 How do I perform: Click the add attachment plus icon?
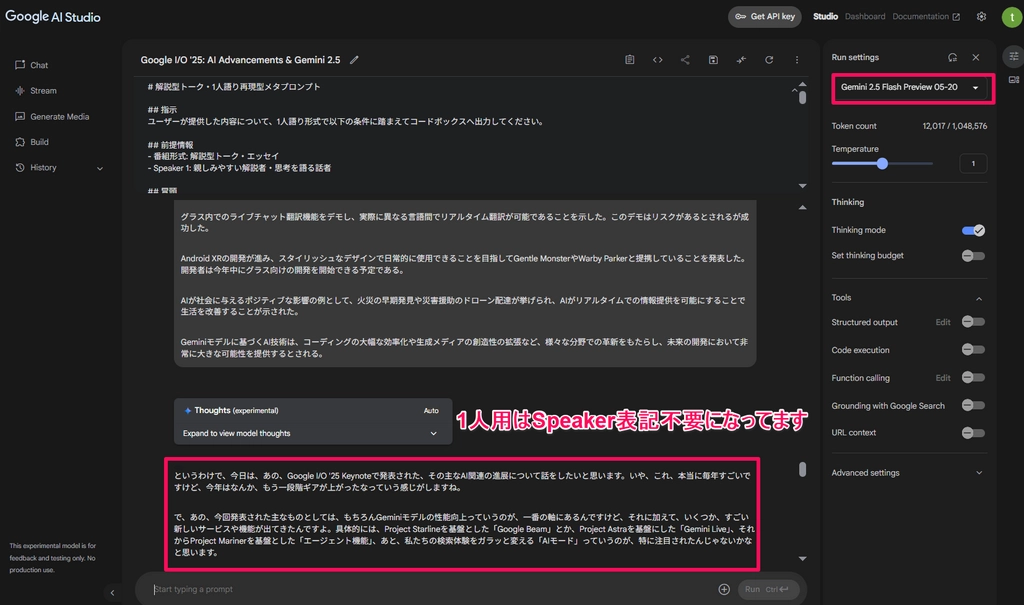[x=724, y=589]
